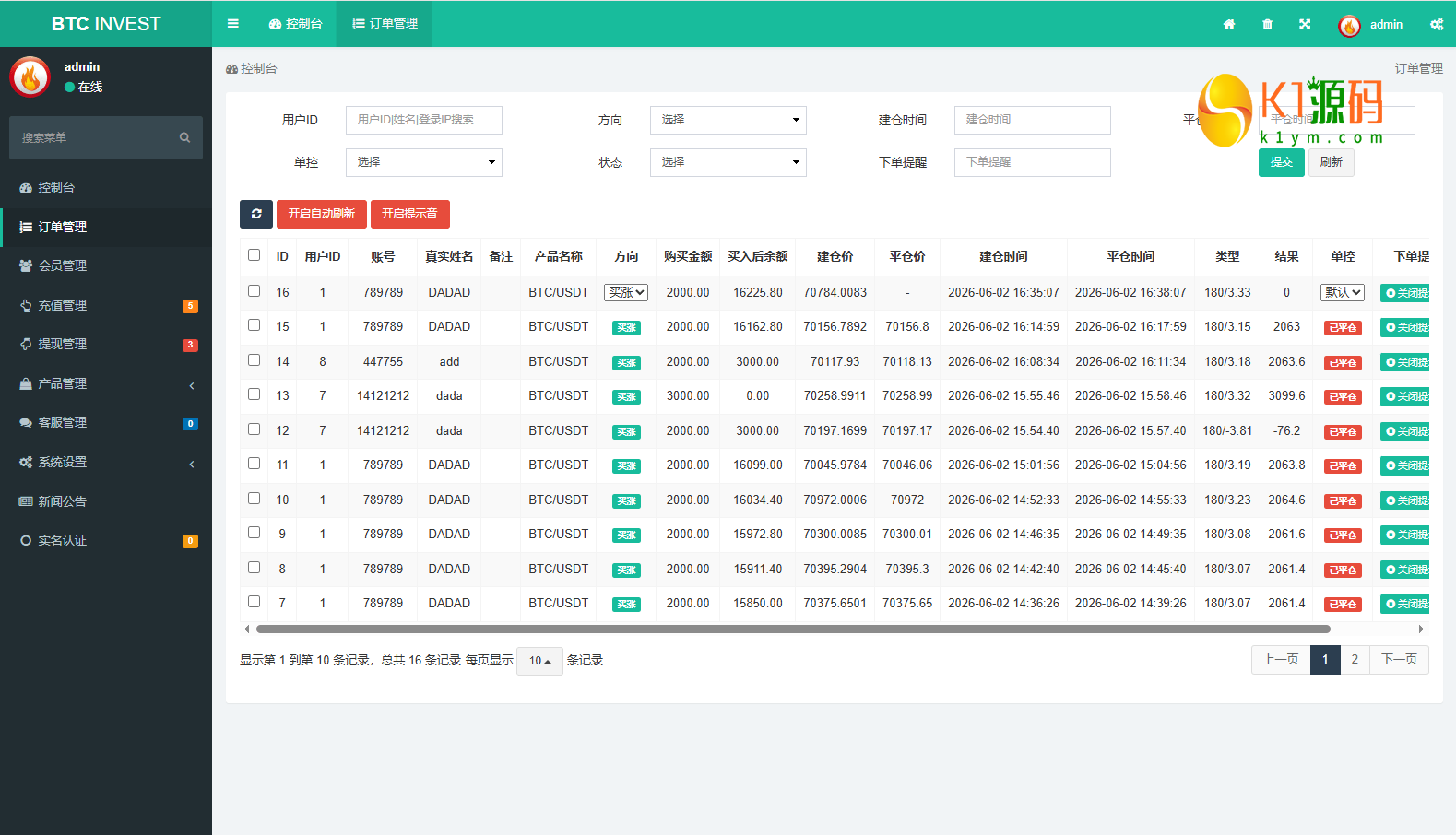Viewport: 1456px width, 835px height.
Task: Click the 控制台 breadcrumb dashboard icon
Action: (x=231, y=69)
